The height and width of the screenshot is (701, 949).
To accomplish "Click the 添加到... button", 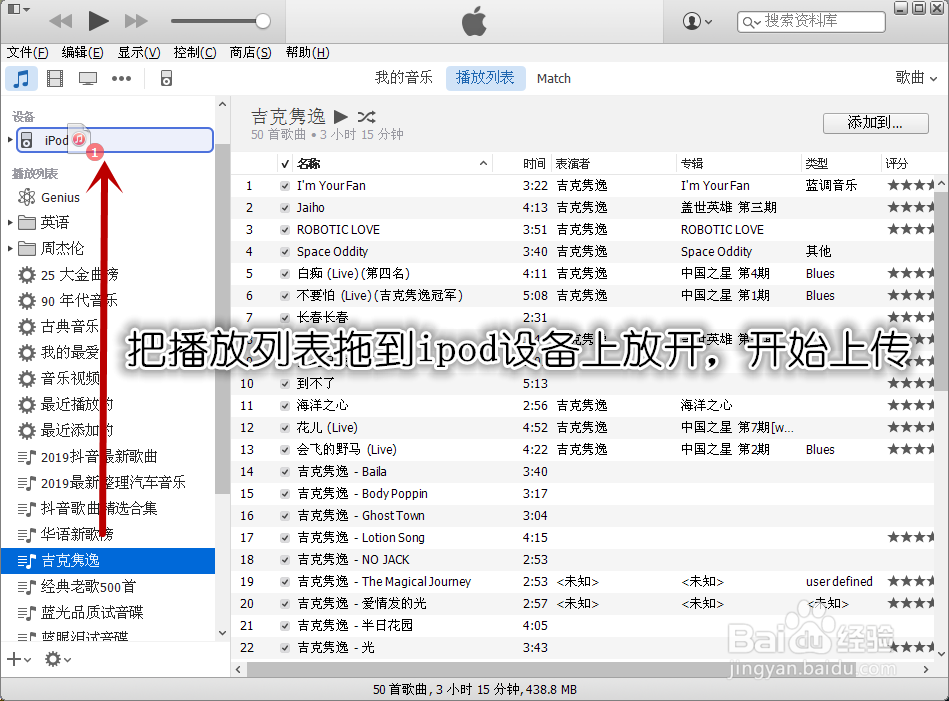I will click(875, 123).
